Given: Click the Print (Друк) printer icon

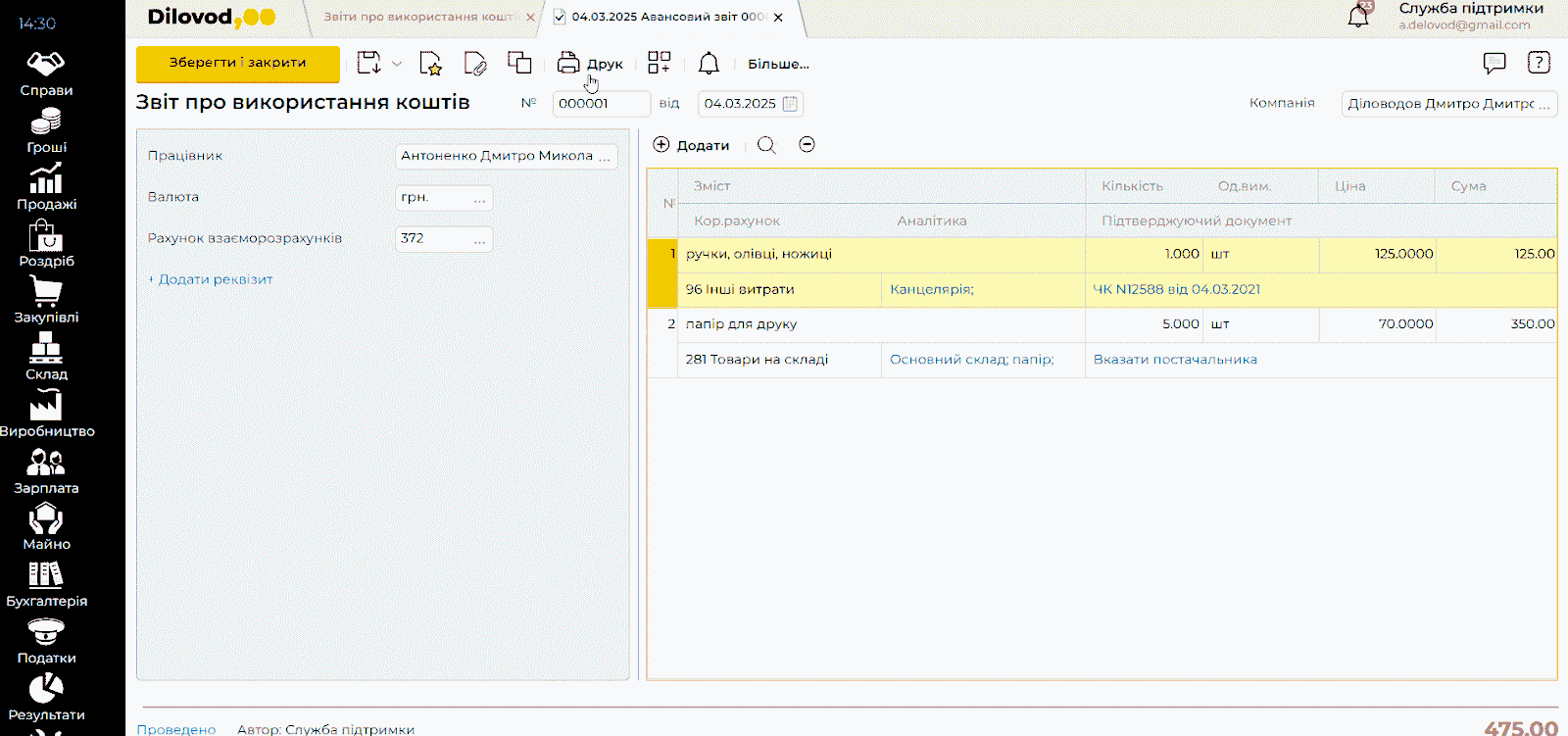Looking at the screenshot, I should 568,64.
